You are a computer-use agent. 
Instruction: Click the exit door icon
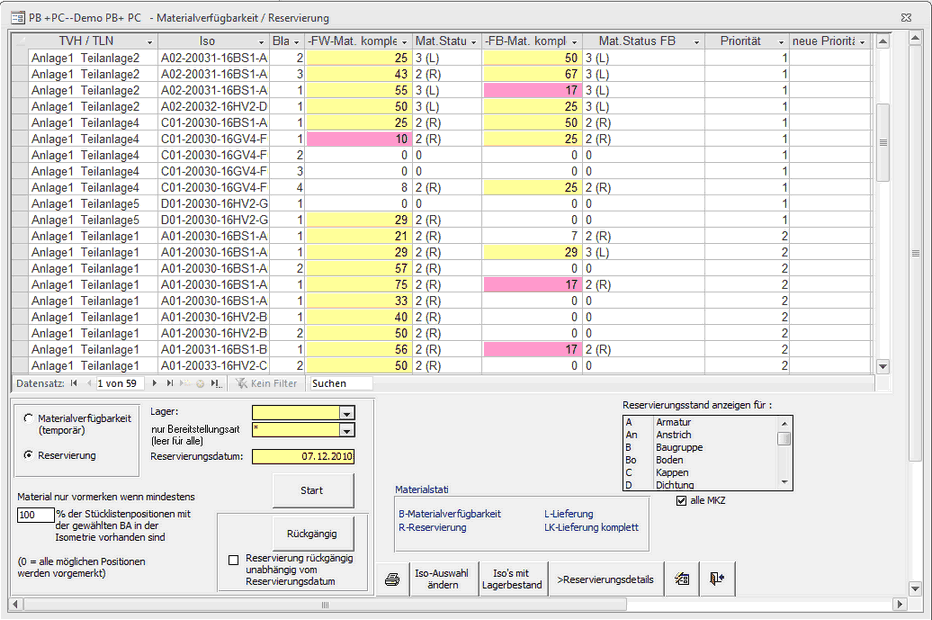pos(716,578)
